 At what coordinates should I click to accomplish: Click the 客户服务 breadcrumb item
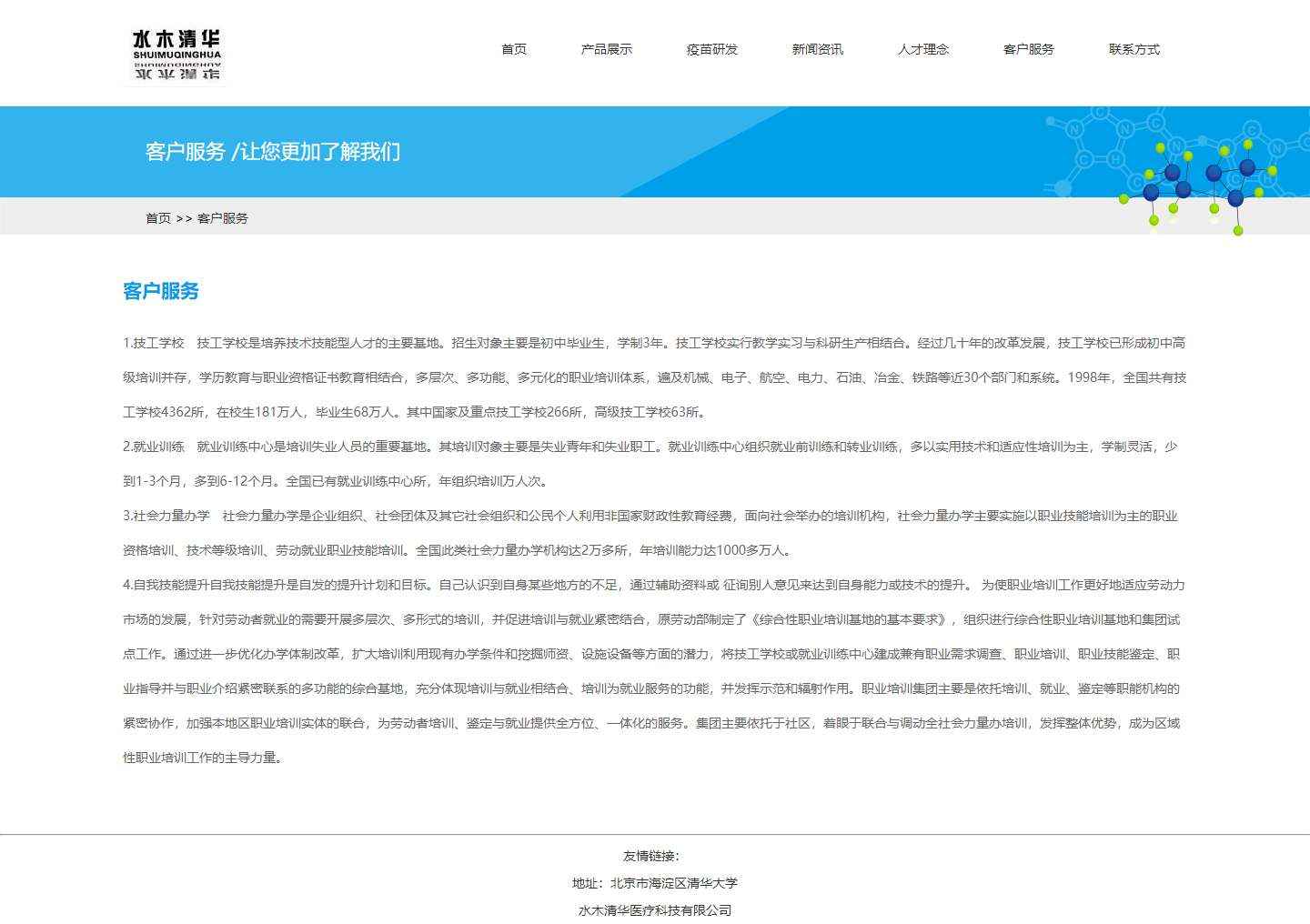[x=223, y=218]
